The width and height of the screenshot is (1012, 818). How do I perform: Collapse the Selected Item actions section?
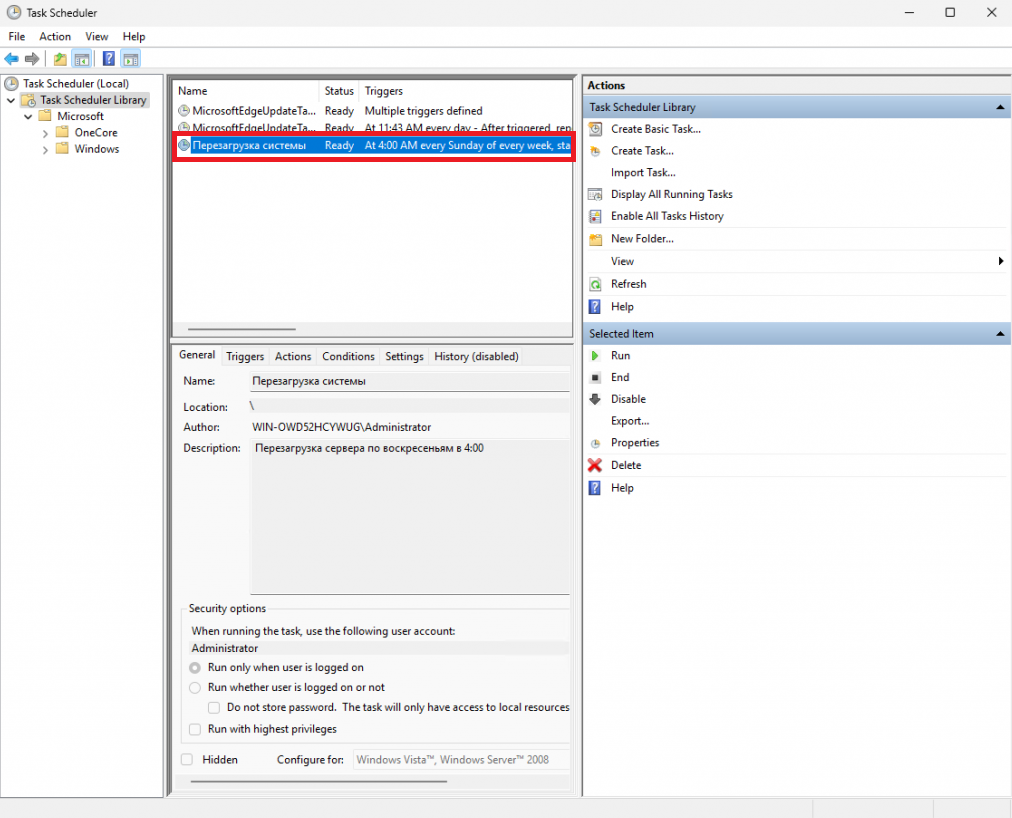1000,334
